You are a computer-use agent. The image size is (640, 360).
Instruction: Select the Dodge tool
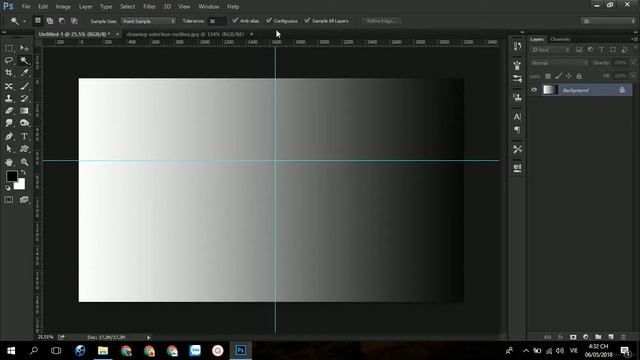(x=24, y=123)
